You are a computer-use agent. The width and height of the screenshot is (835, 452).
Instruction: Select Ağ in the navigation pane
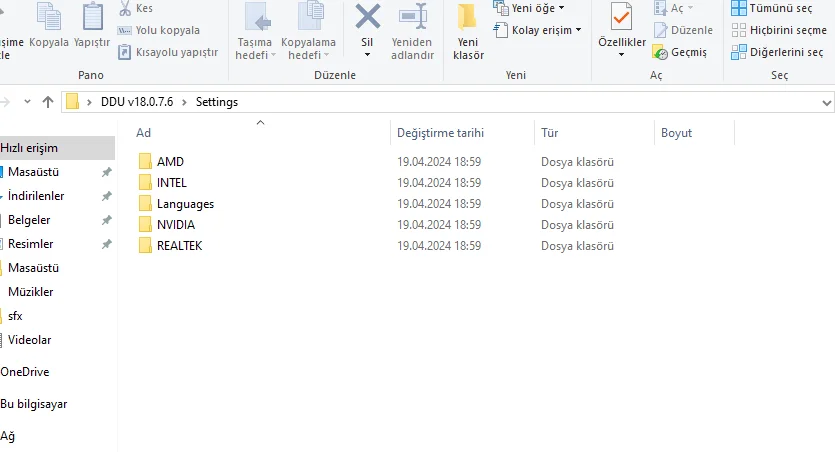[7, 437]
